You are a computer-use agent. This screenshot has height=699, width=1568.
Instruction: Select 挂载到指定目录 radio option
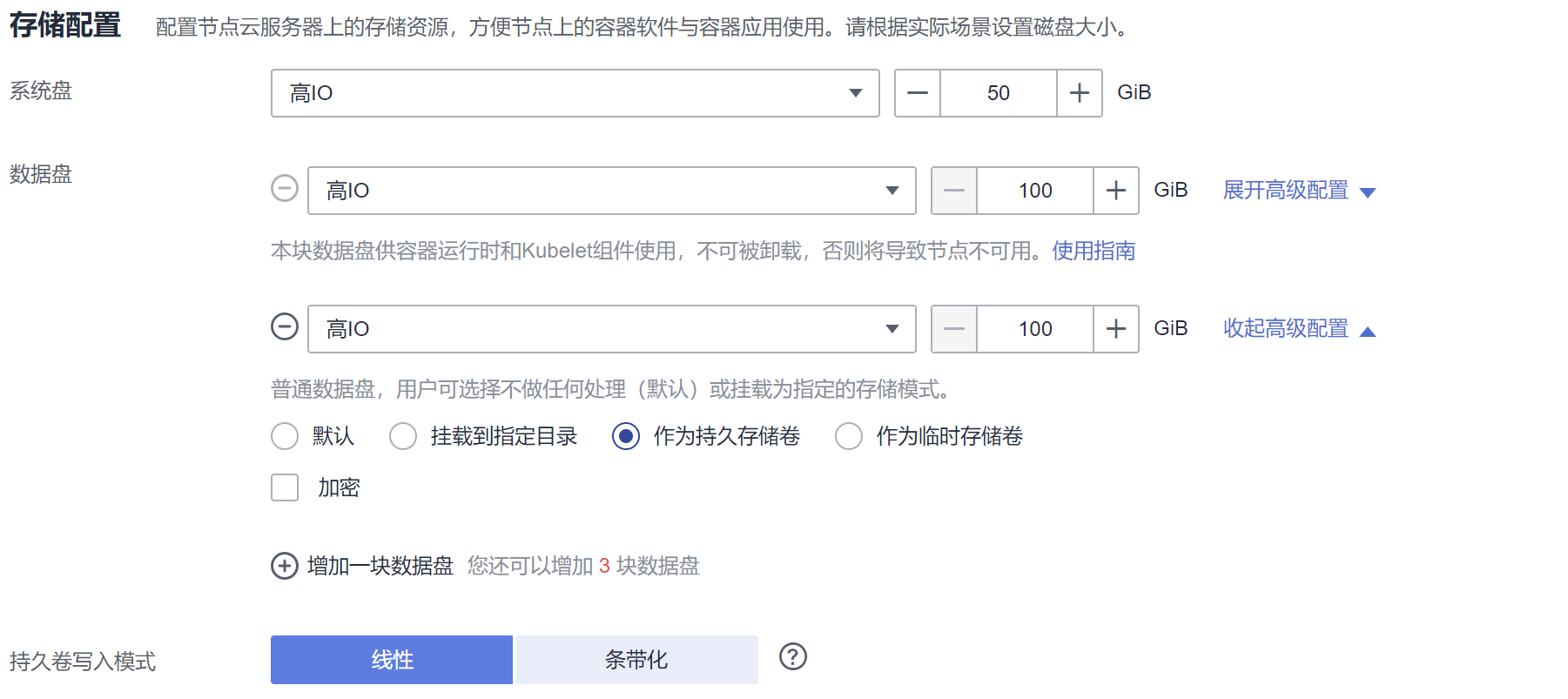(x=403, y=436)
